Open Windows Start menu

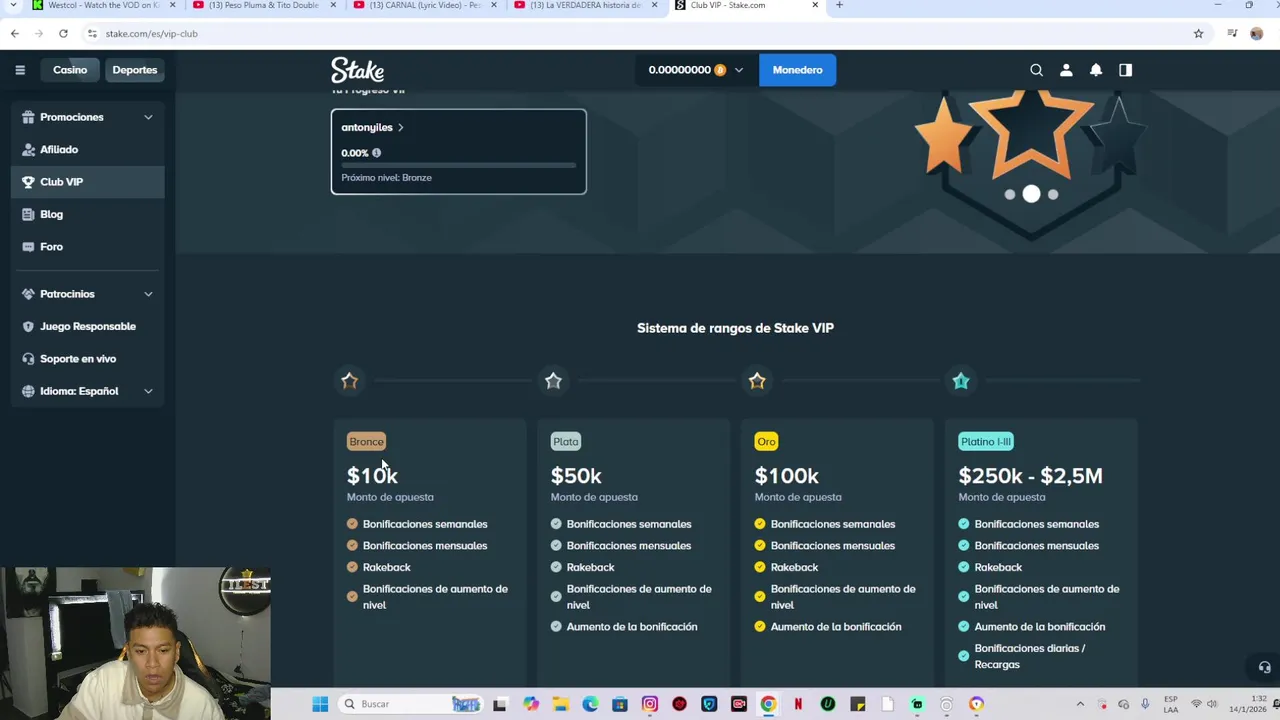tap(320, 704)
